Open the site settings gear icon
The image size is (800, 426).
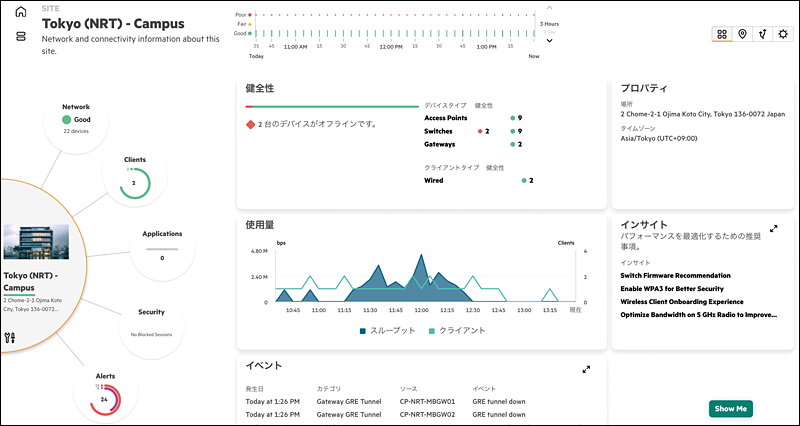(x=783, y=34)
